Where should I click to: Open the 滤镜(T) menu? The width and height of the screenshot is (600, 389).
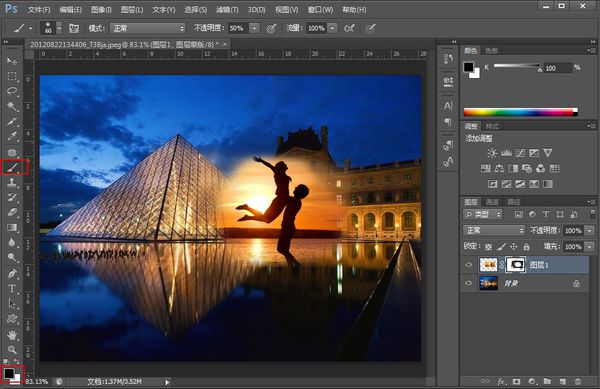pyautogui.click(x=227, y=10)
